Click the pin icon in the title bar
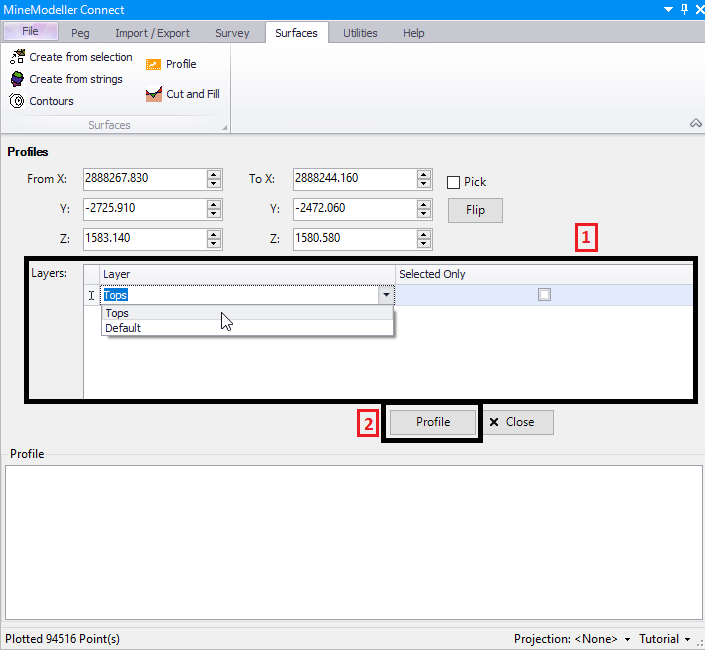Image resolution: width=705 pixels, height=650 pixels. click(683, 8)
